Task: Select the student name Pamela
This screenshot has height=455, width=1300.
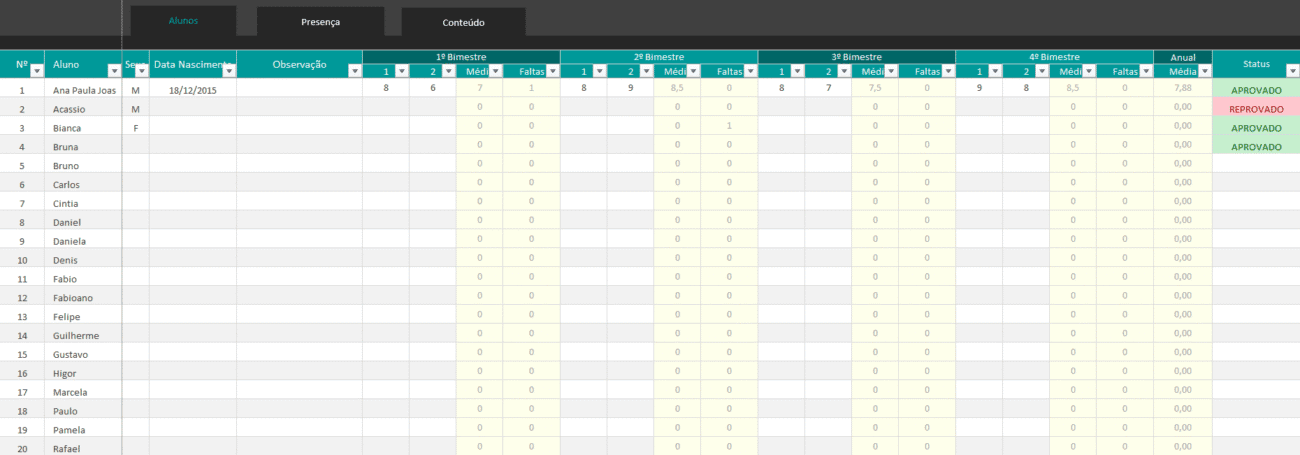Action: pos(68,429)
